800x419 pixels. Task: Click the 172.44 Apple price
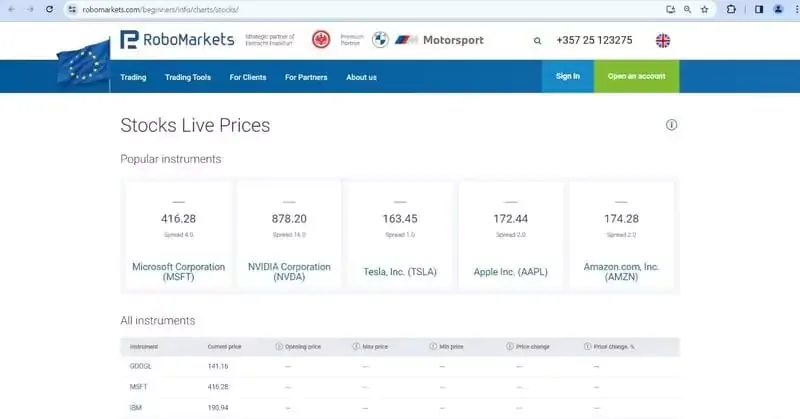tap(511, 219)
